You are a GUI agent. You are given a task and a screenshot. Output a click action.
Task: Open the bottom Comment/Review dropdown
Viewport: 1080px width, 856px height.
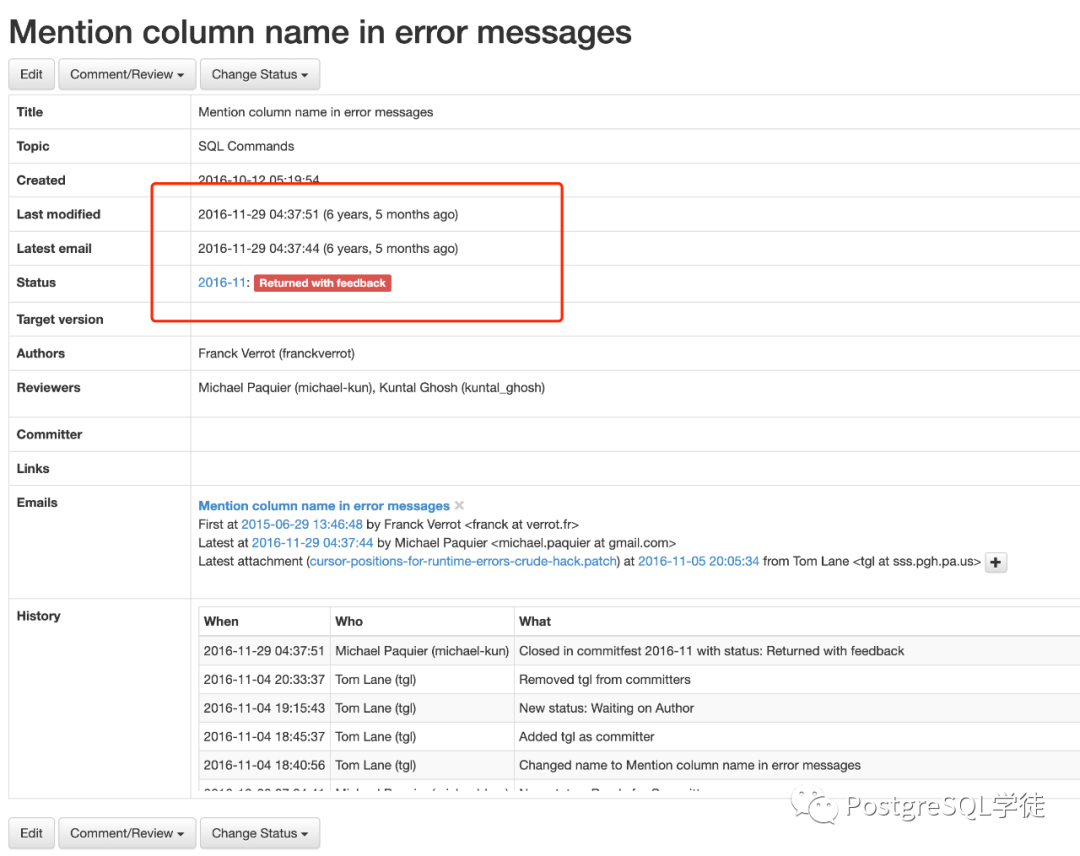[x=127, y=833]
